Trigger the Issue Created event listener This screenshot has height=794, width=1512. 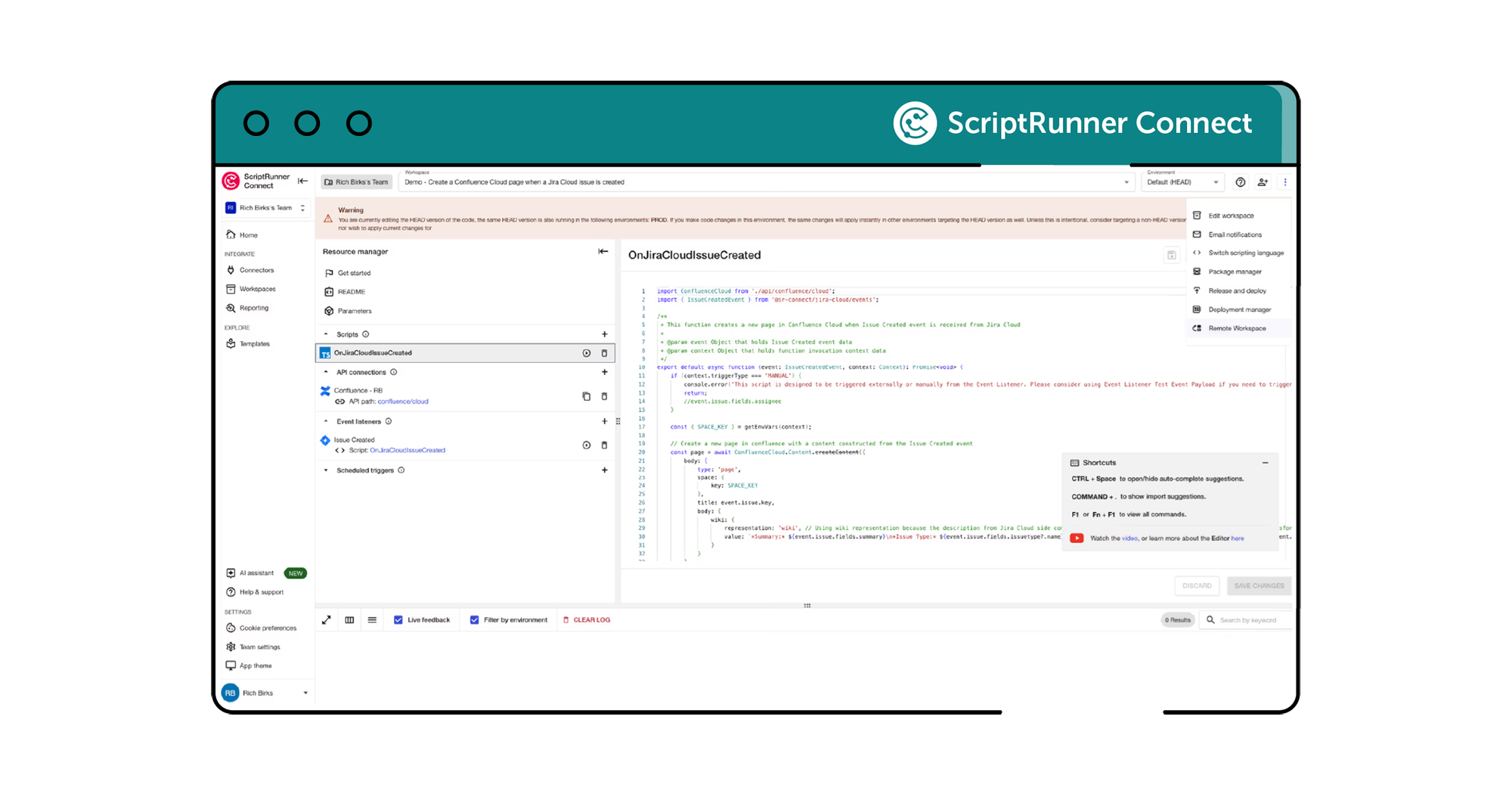coord(586,445)
